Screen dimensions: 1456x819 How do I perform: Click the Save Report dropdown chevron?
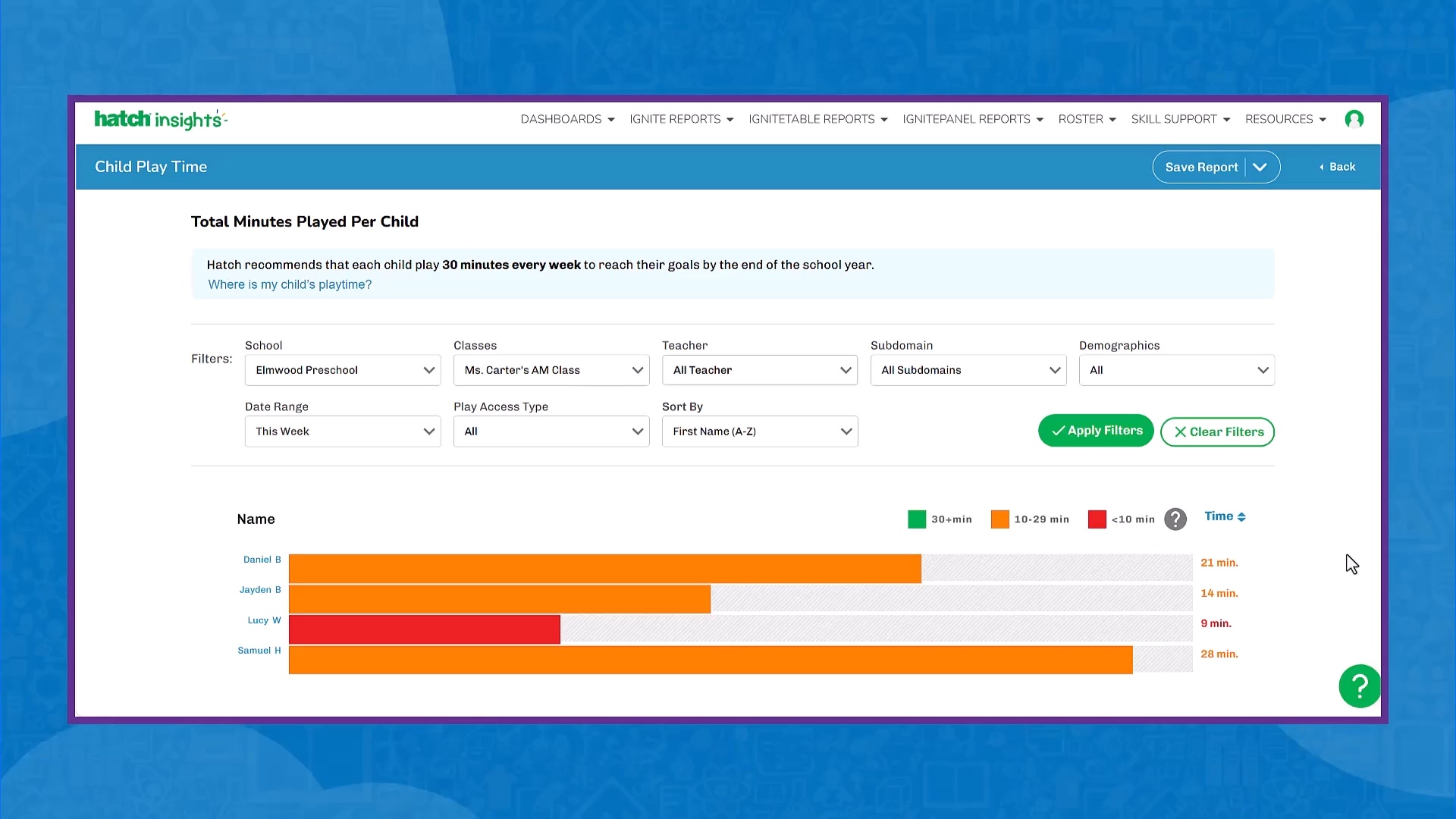(1260, 167)
